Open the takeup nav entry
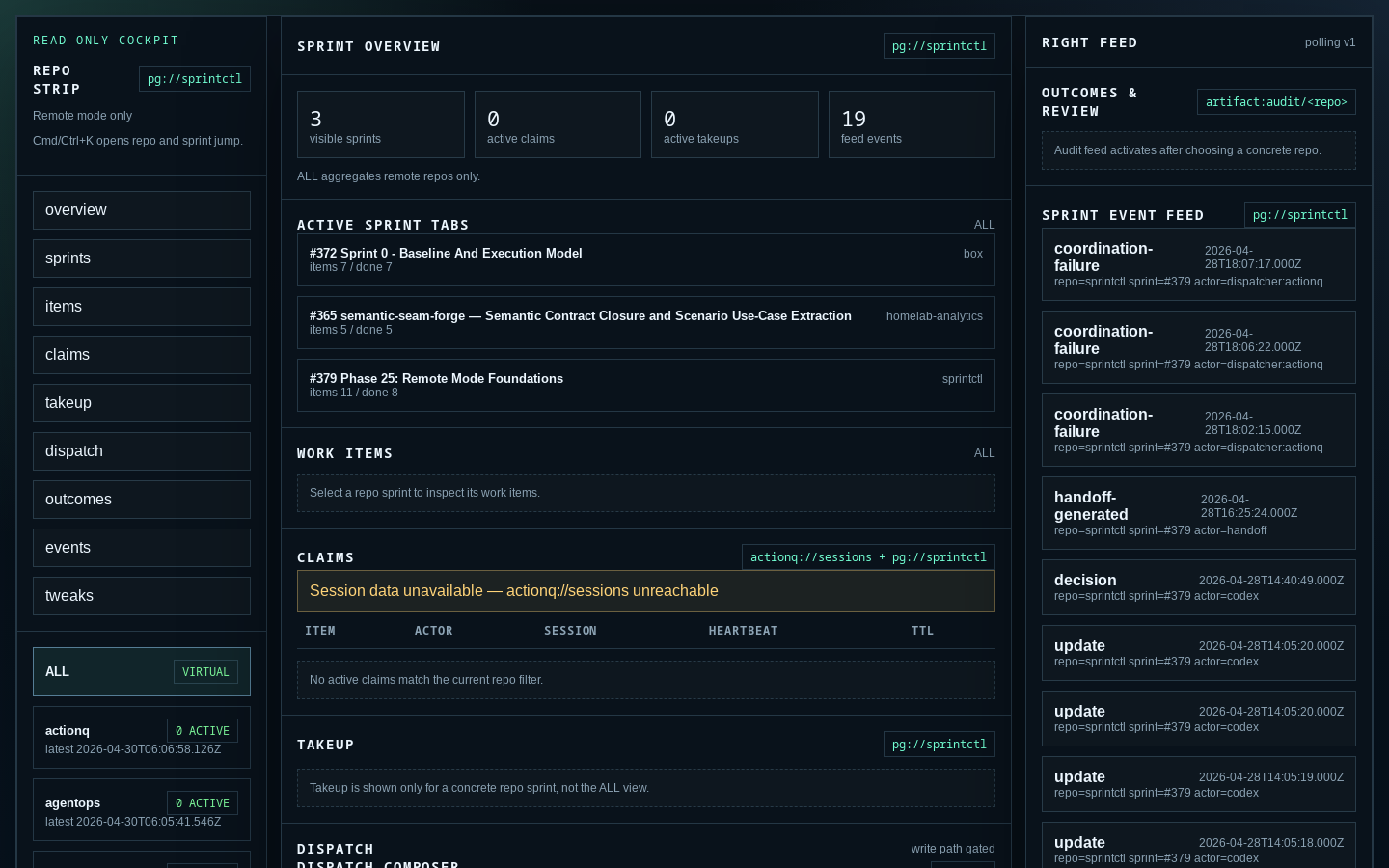 click(142, 403)
